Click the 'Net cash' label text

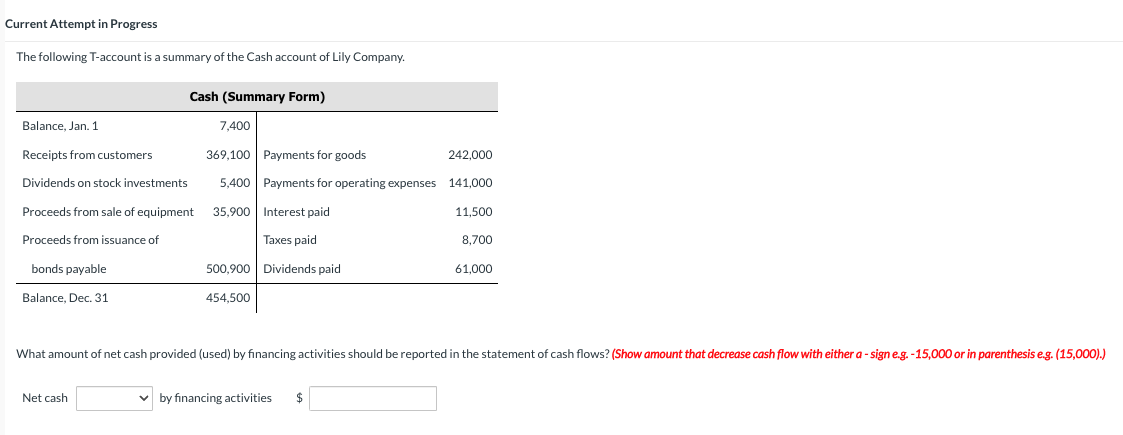coord(45,398)
